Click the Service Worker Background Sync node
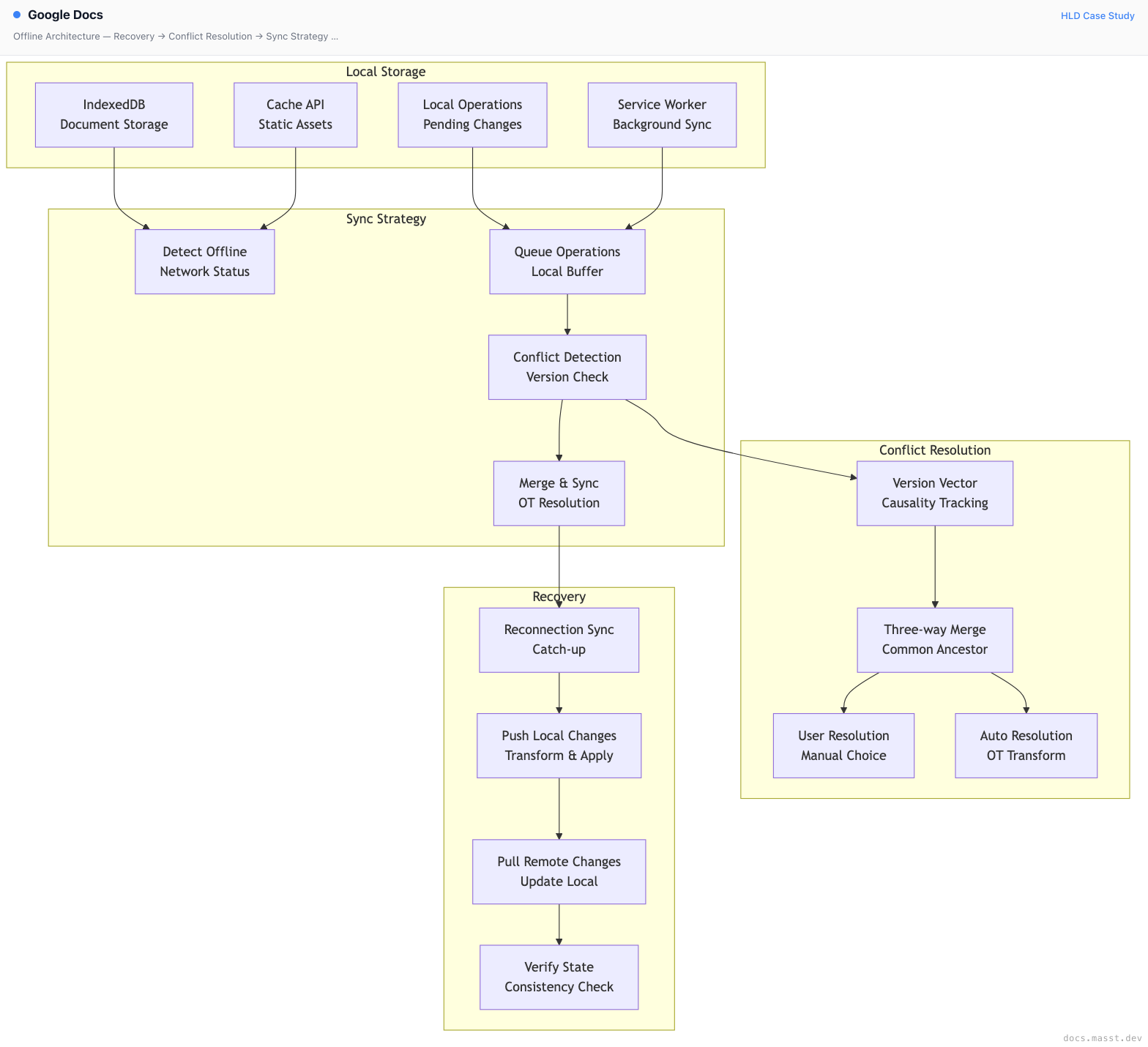 pyautogui.click(x=662, y=115)
